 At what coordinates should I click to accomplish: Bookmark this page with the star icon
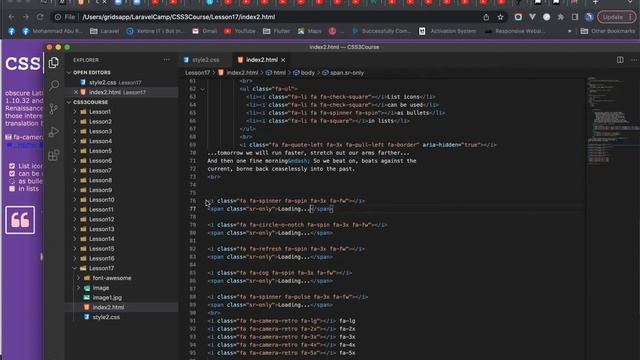point(500,17)
